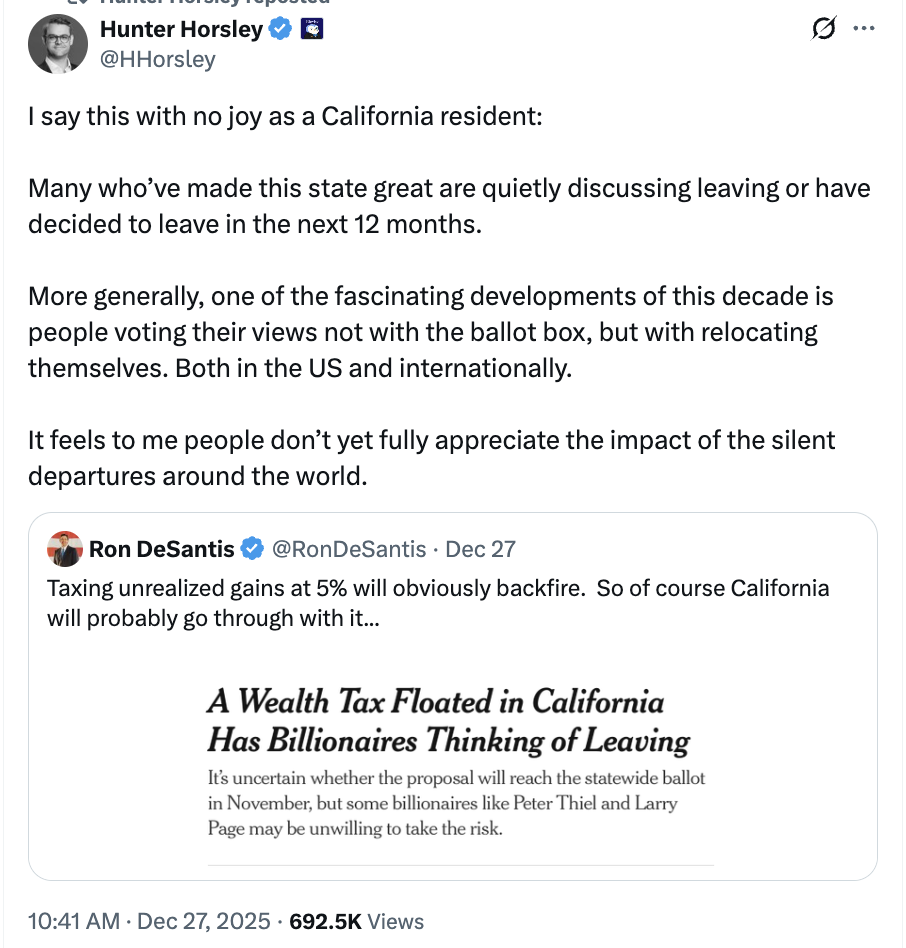The image size is (906, 948).
Task: Click the blue verified badge beside Hunter Horsley
Action: 281,30
